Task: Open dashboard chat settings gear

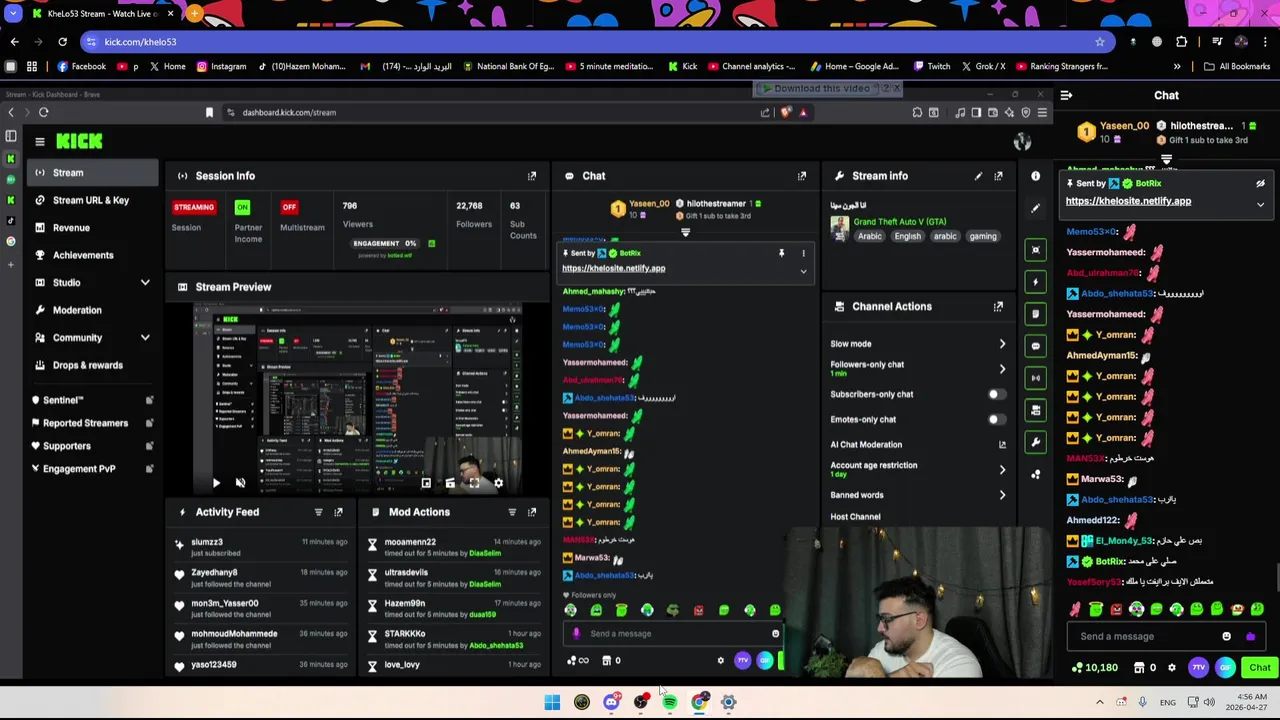Action: click(x=720, y=661)
